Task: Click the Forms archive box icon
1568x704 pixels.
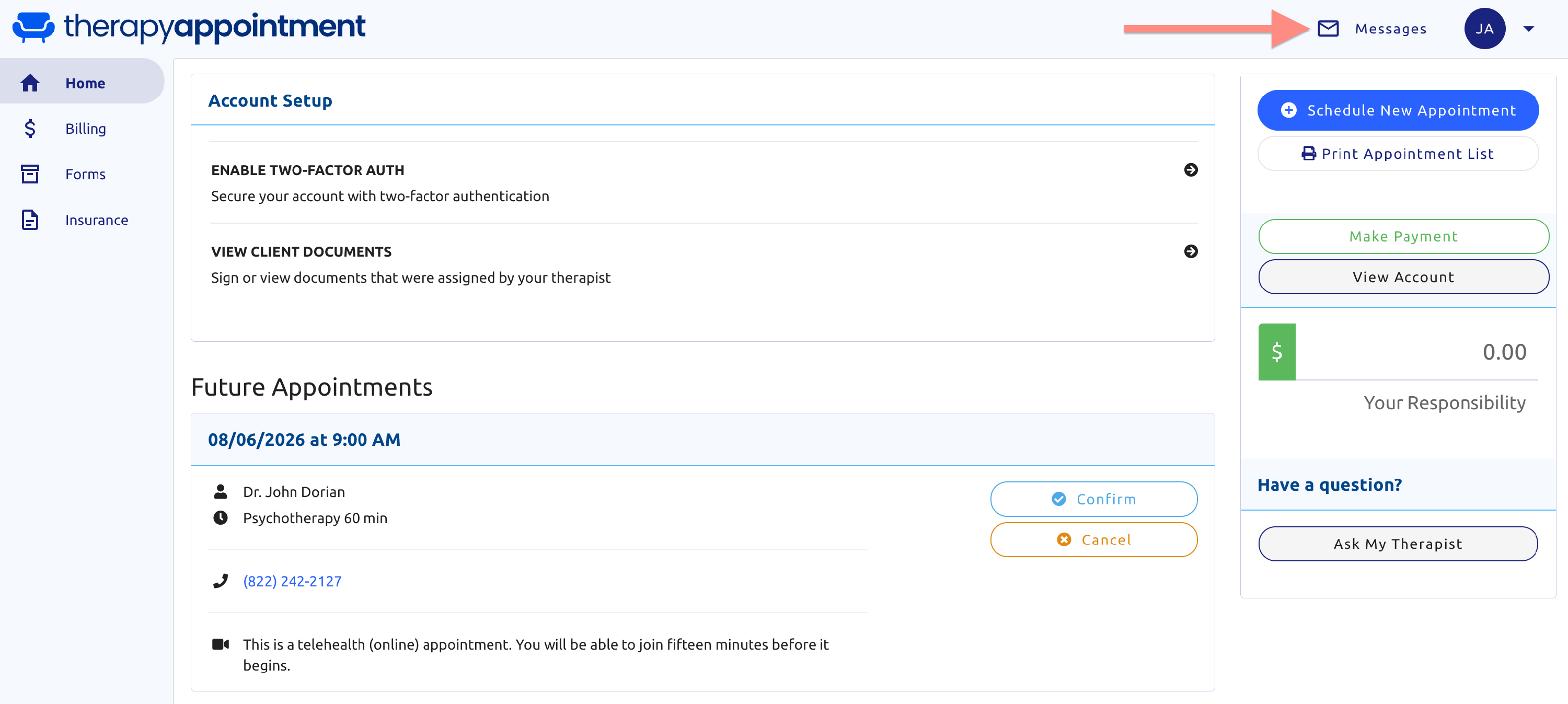Action: pyautogui.click(x=30, y=174)
